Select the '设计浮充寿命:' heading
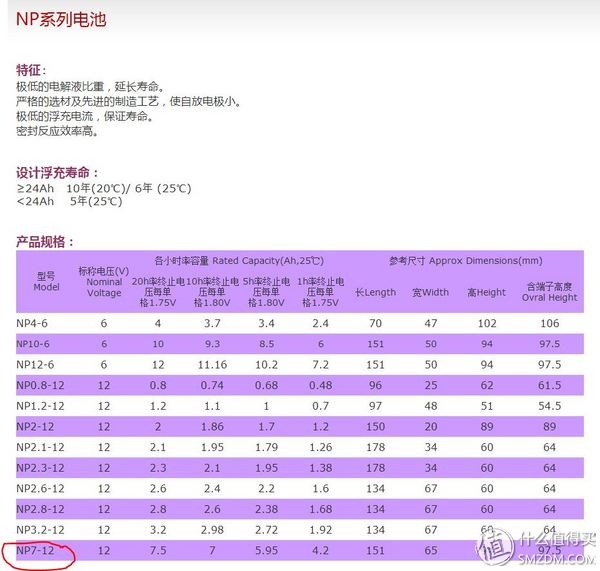 point(57,173)
